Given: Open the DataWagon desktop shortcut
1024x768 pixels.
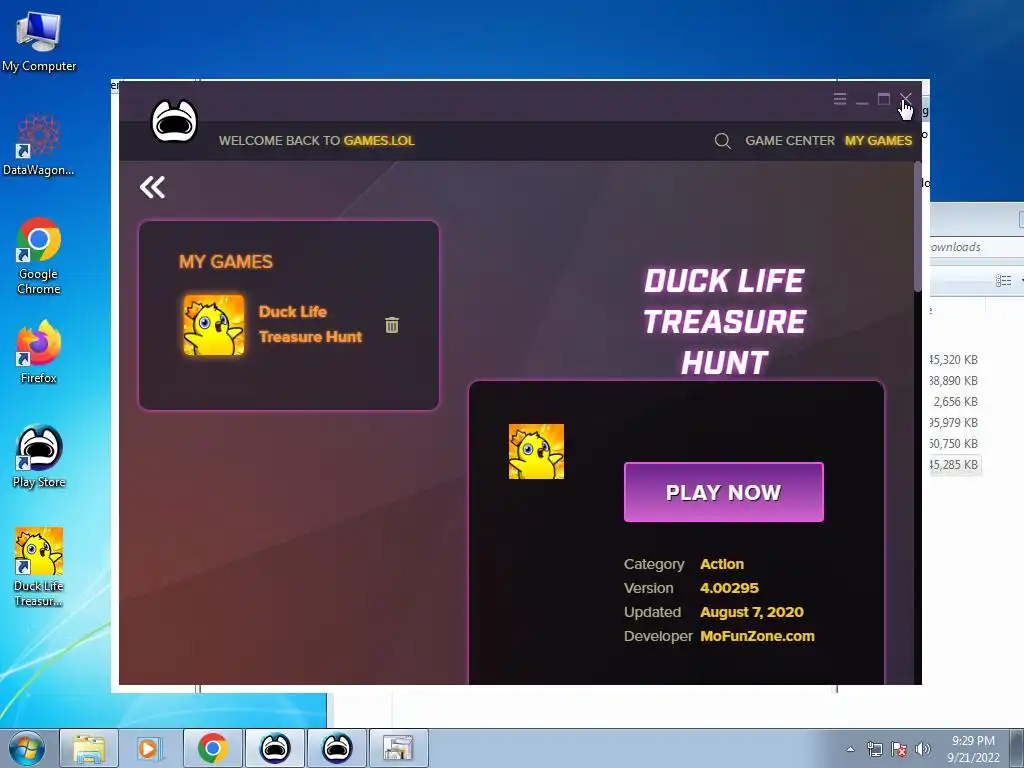Looking at the screenshot, I should click(x=39, y=144).
